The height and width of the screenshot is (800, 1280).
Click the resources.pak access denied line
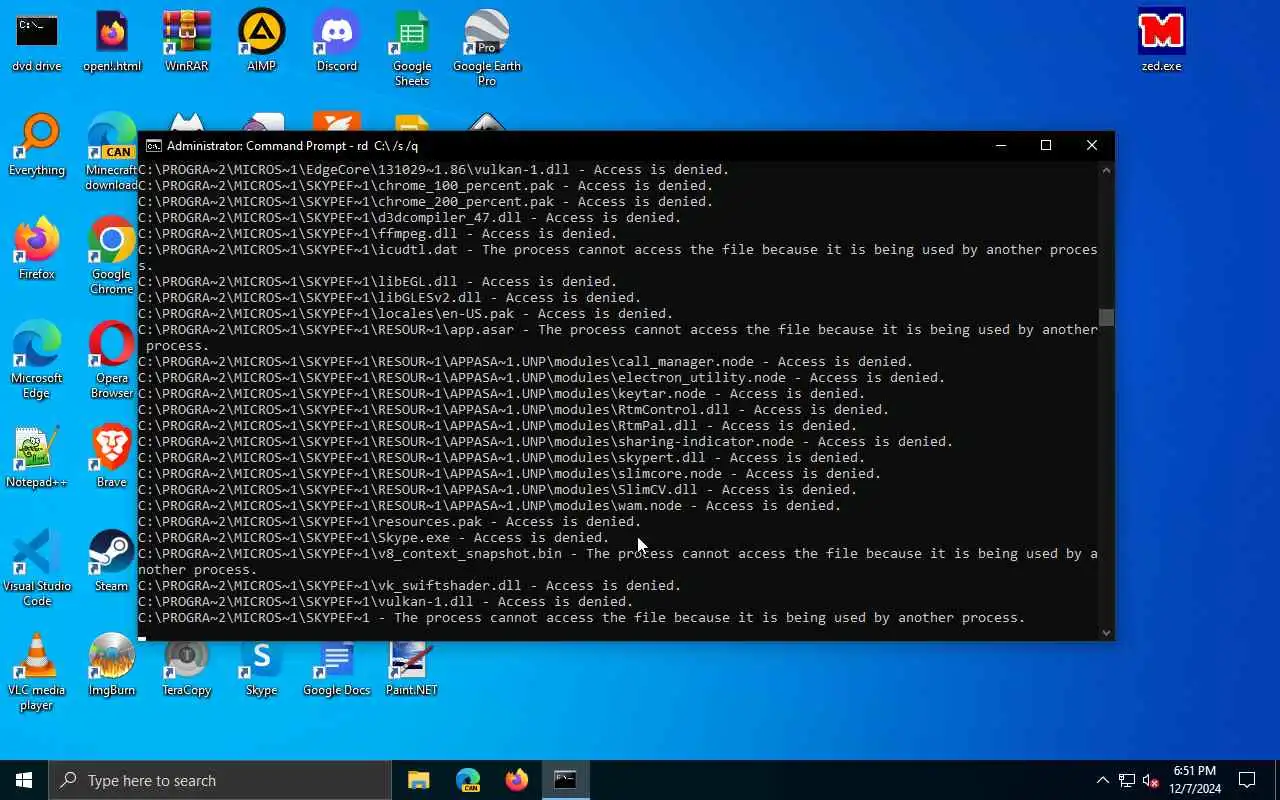(x=389, y=522)
